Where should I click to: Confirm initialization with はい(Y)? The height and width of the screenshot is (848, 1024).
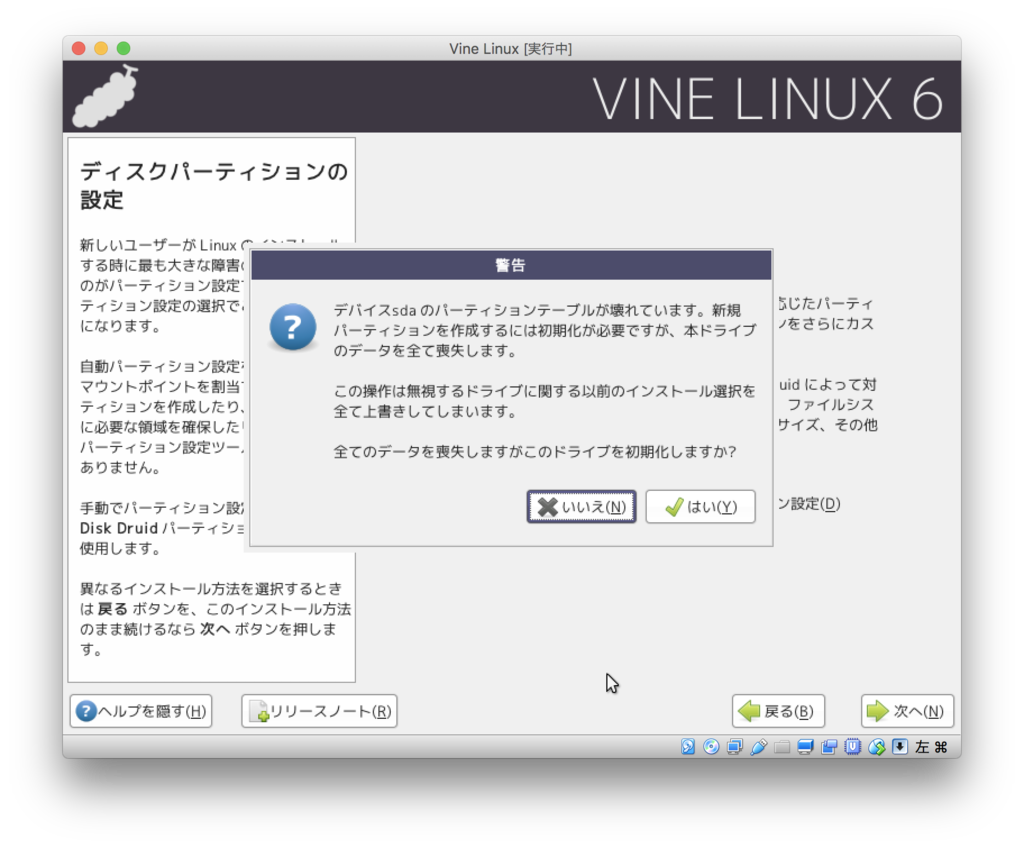(700, 507)
